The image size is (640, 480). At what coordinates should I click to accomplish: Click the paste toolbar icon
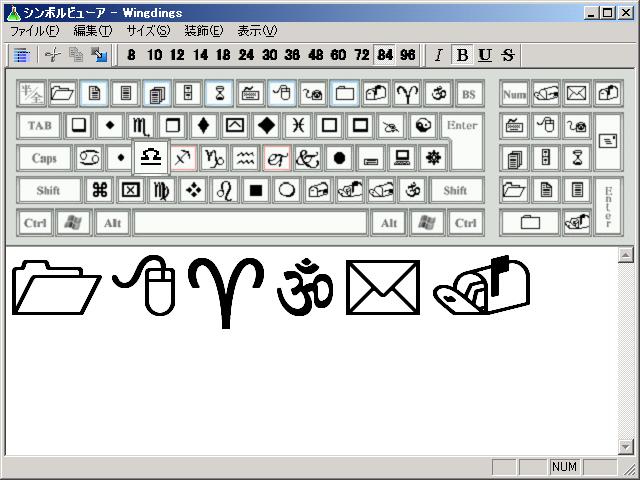tap(98, 55)
